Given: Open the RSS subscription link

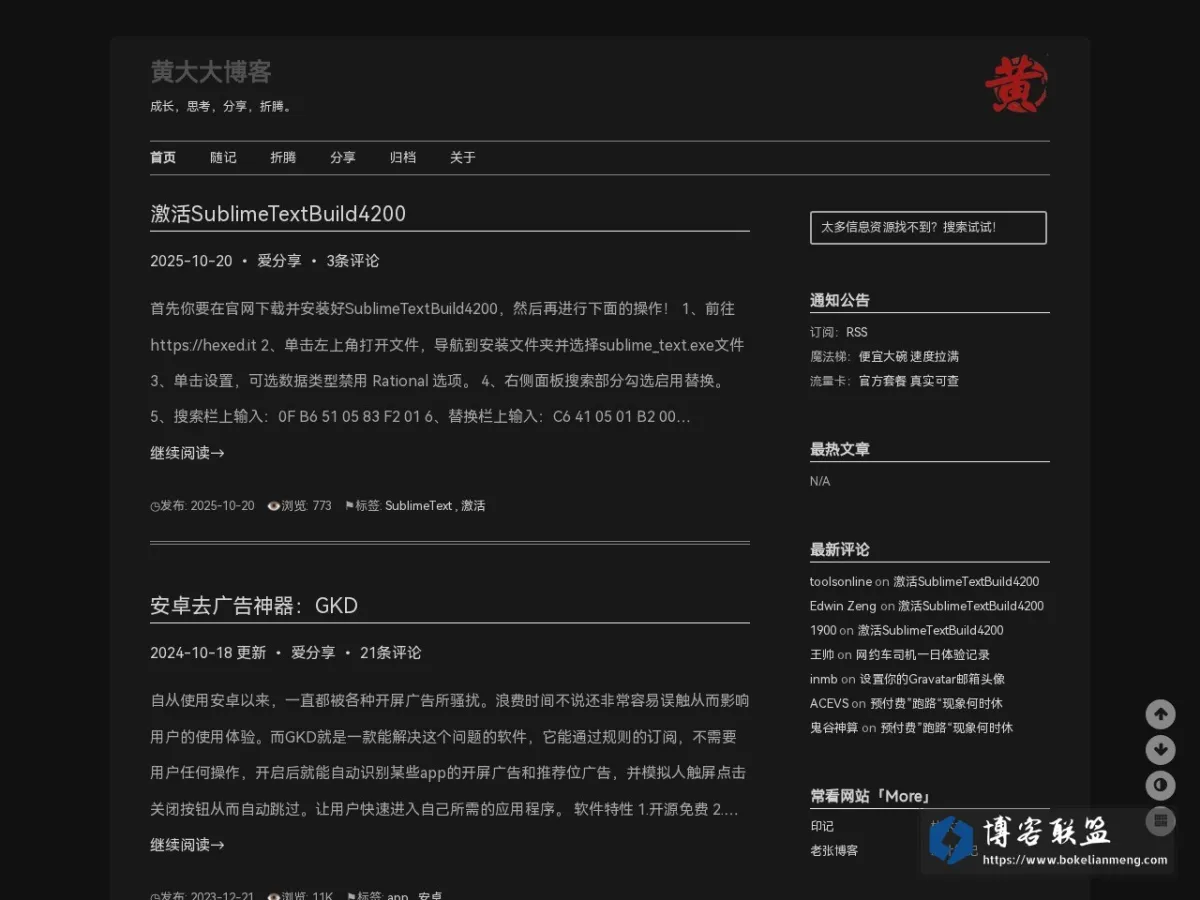Looking at the screenshot, I should (x=857, y=332).
